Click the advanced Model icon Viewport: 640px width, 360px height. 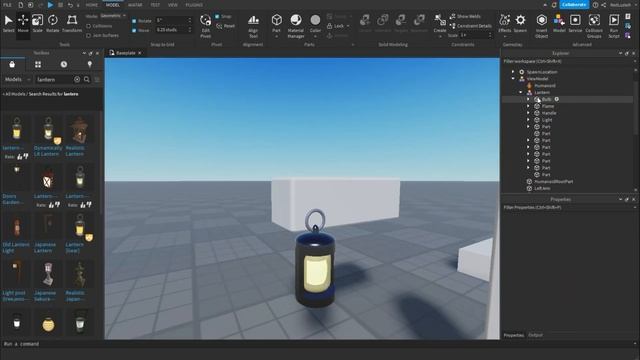pyautogui.click(x=559, y=24)
